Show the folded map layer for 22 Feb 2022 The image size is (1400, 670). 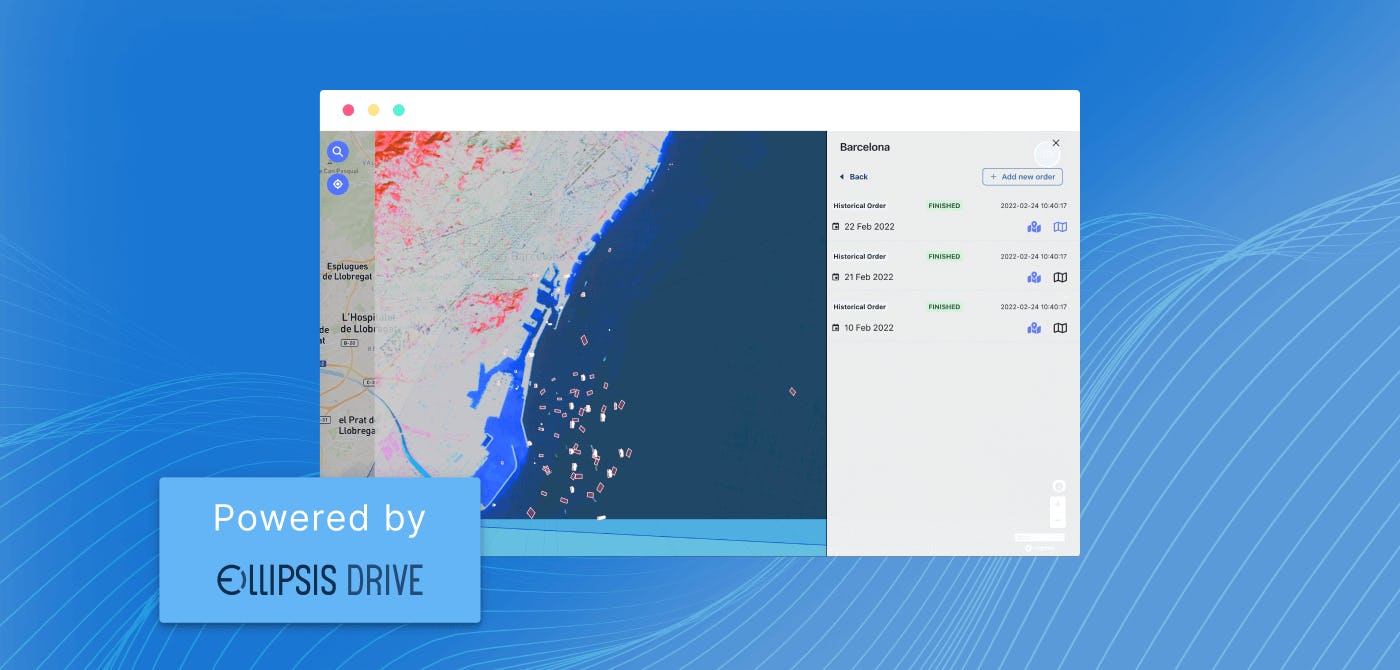(1060, 227)
